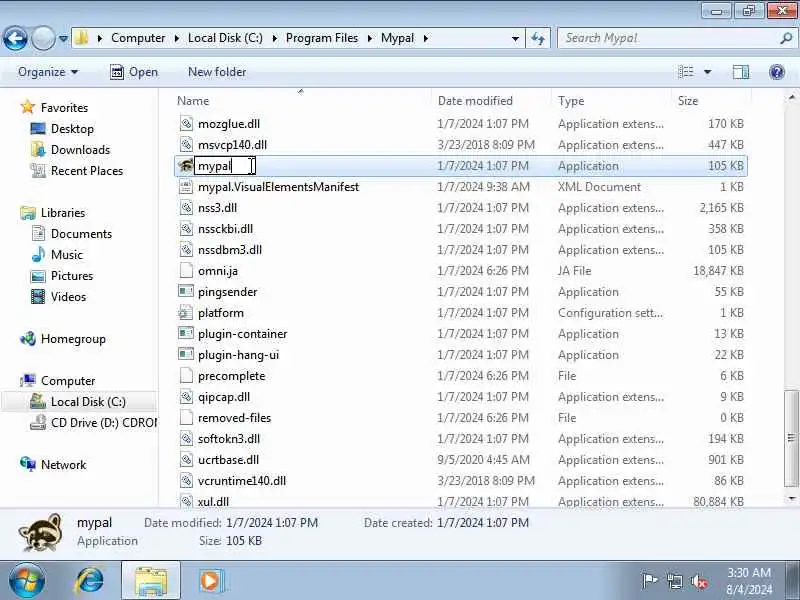Go back with the Back arrow button
This screenshot has height=600, width=800.
click(15, 38)
